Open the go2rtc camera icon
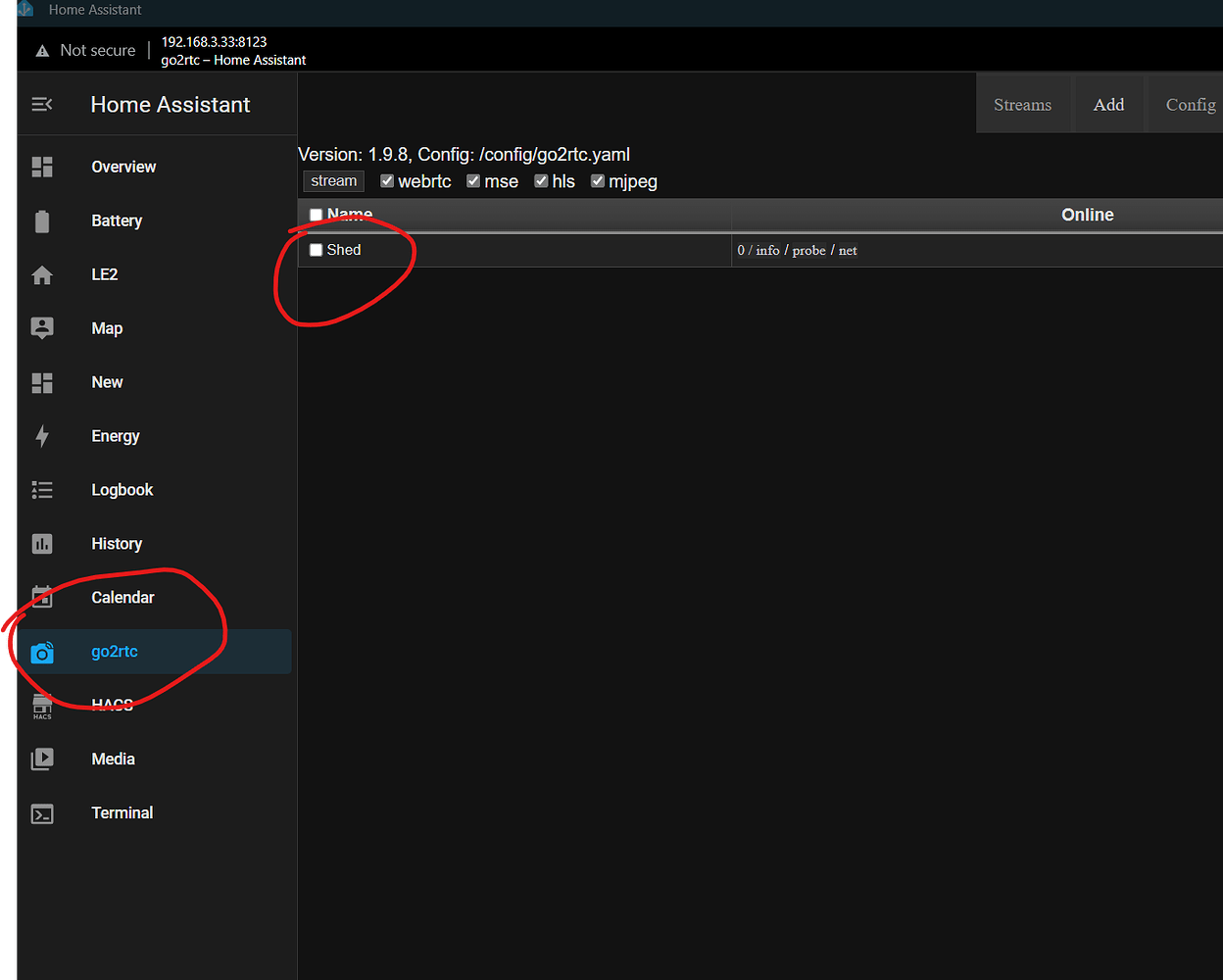 (x=42, y=652)
